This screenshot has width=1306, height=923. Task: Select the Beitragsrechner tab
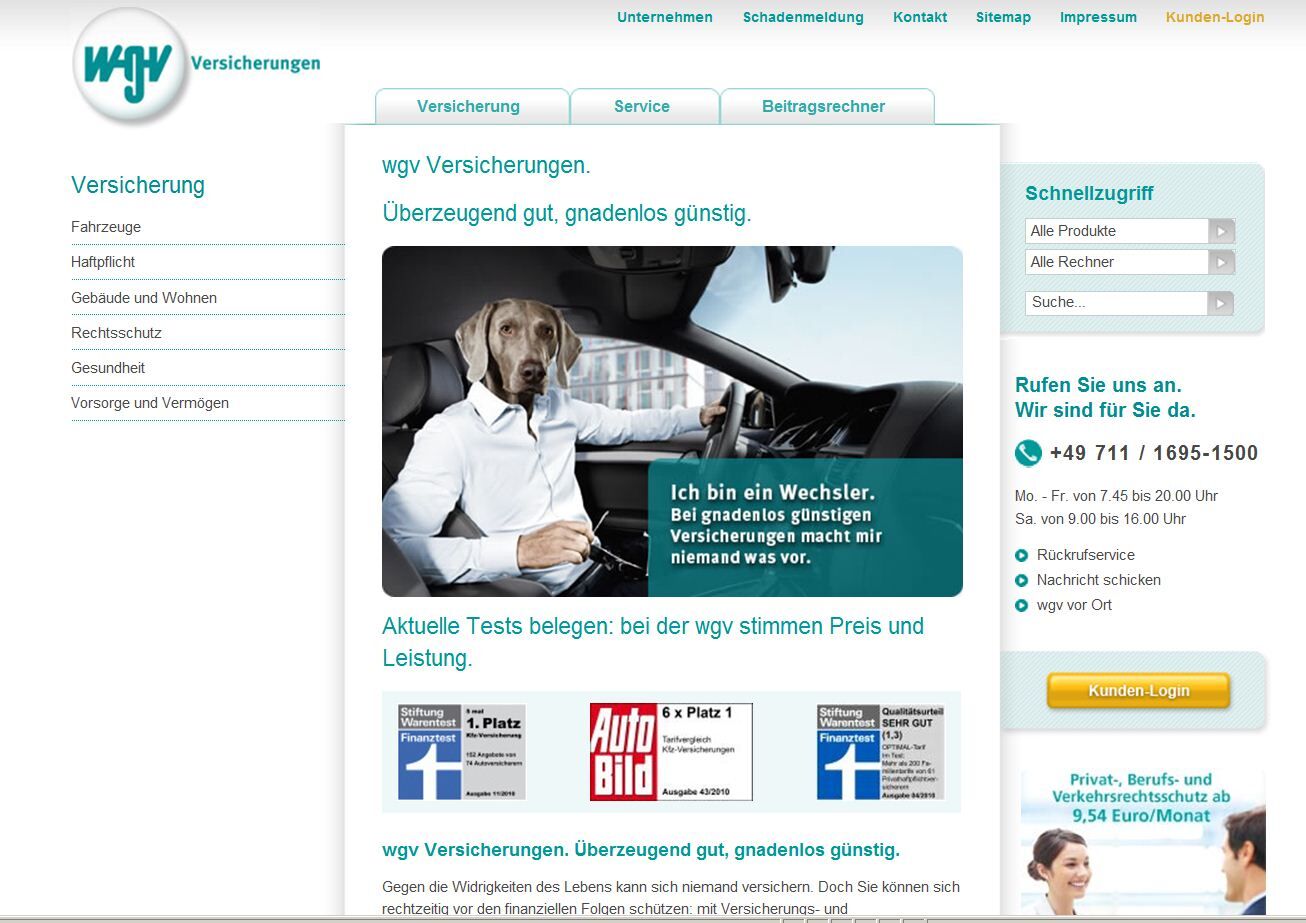tap(823, 106)
